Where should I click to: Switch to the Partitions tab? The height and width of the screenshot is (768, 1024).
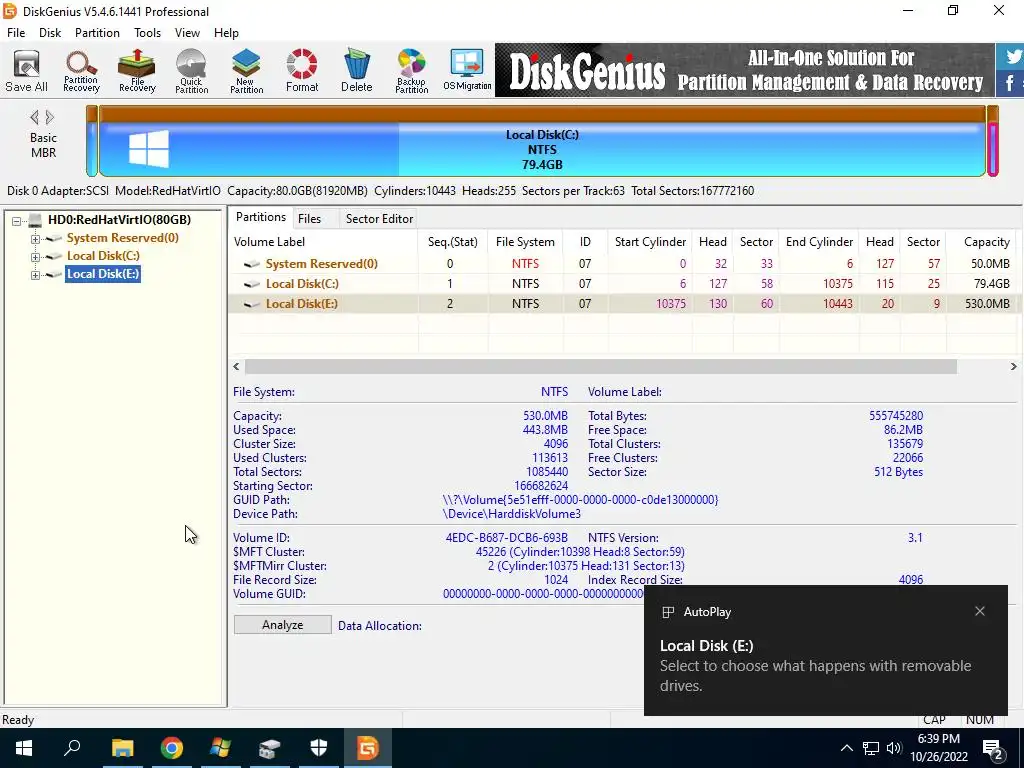point(261,217)
